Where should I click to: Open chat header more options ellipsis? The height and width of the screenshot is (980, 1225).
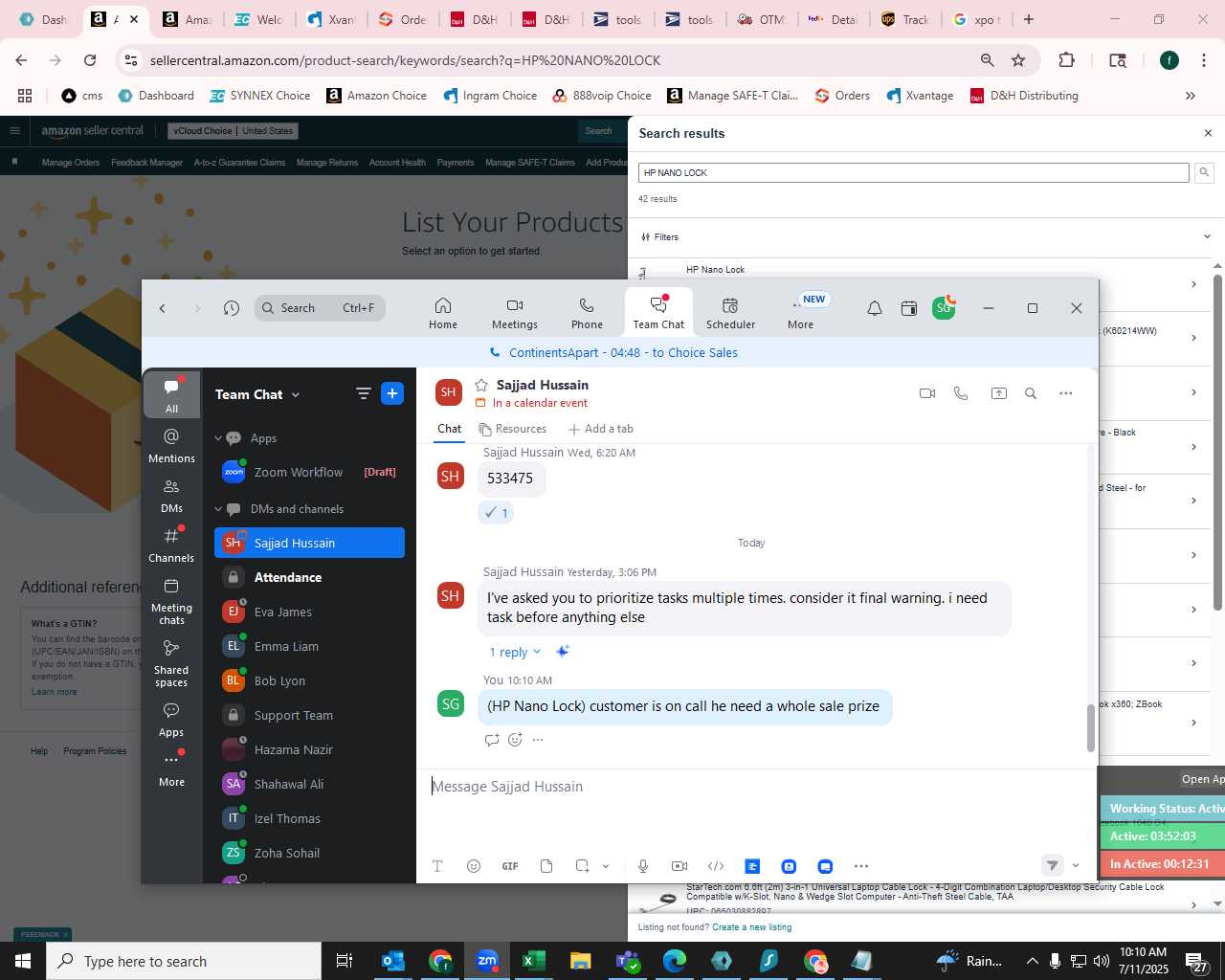click(1065, 393)
